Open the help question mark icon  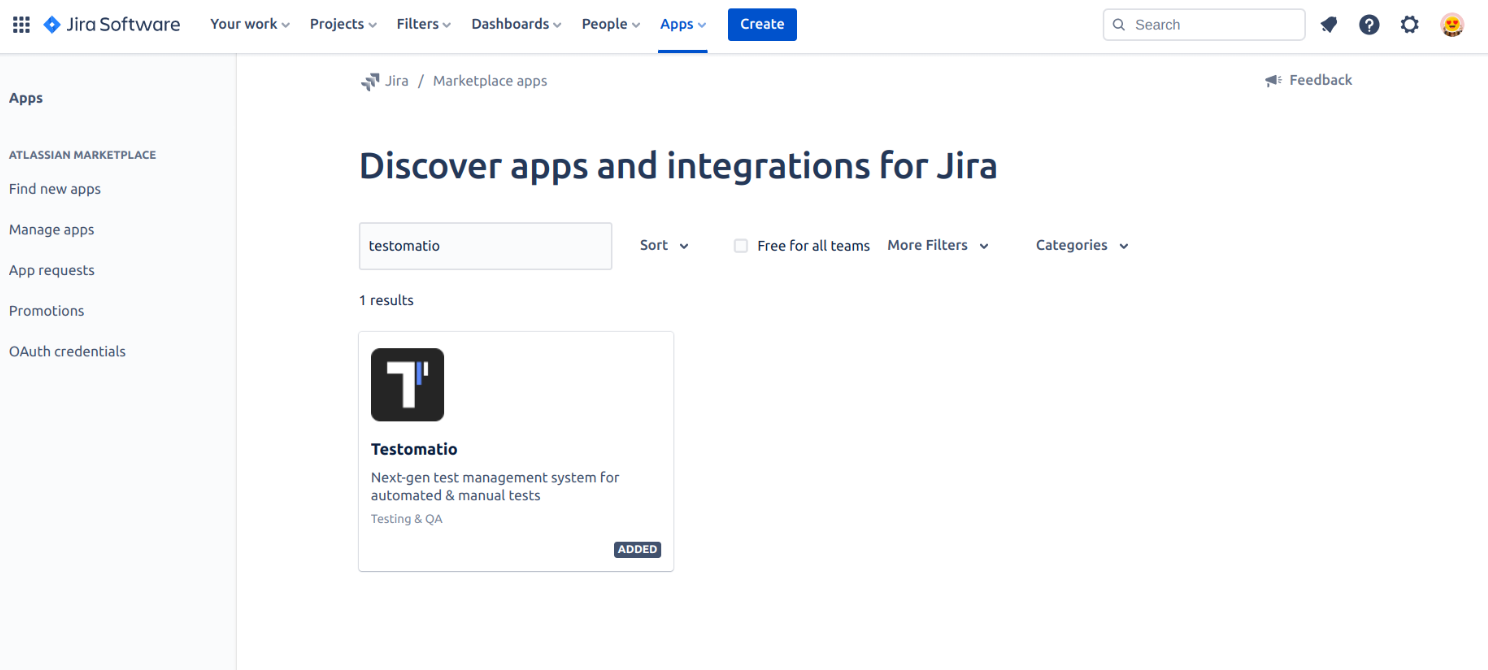click(1369, 24)
